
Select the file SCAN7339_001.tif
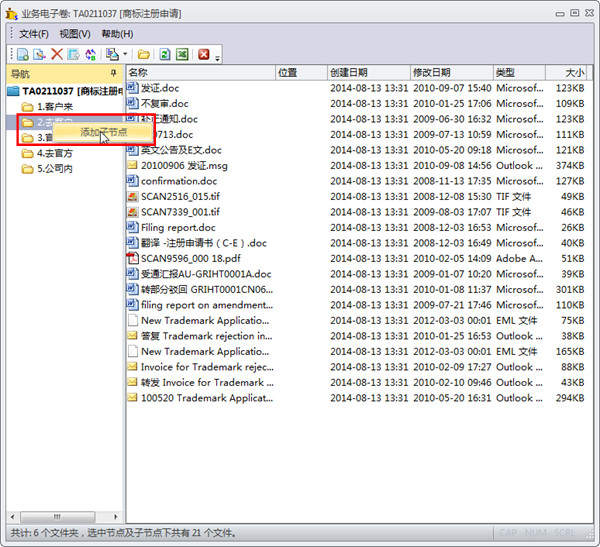pos(180,212)
